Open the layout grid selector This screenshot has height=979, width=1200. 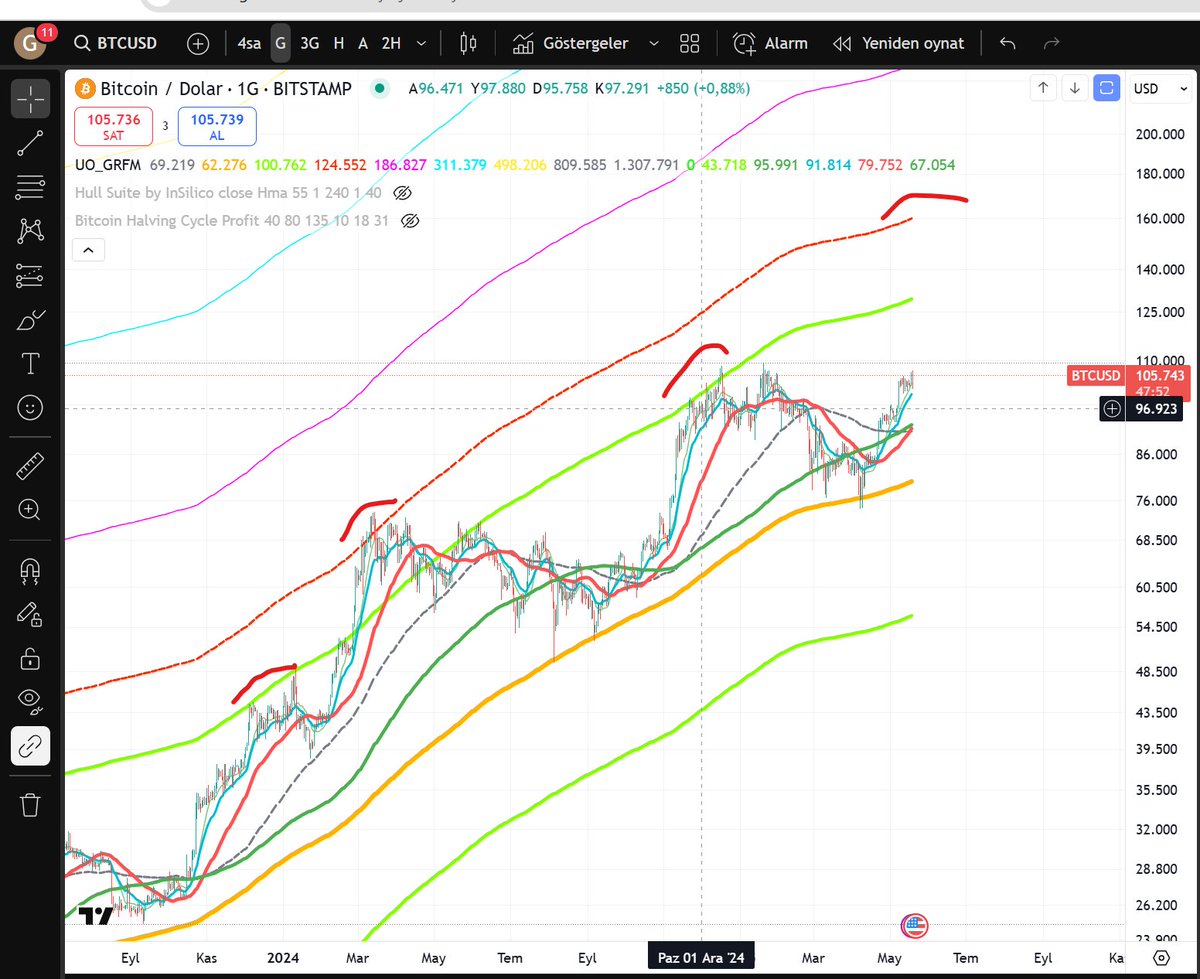pyautogui.click(x=689, y=44)
